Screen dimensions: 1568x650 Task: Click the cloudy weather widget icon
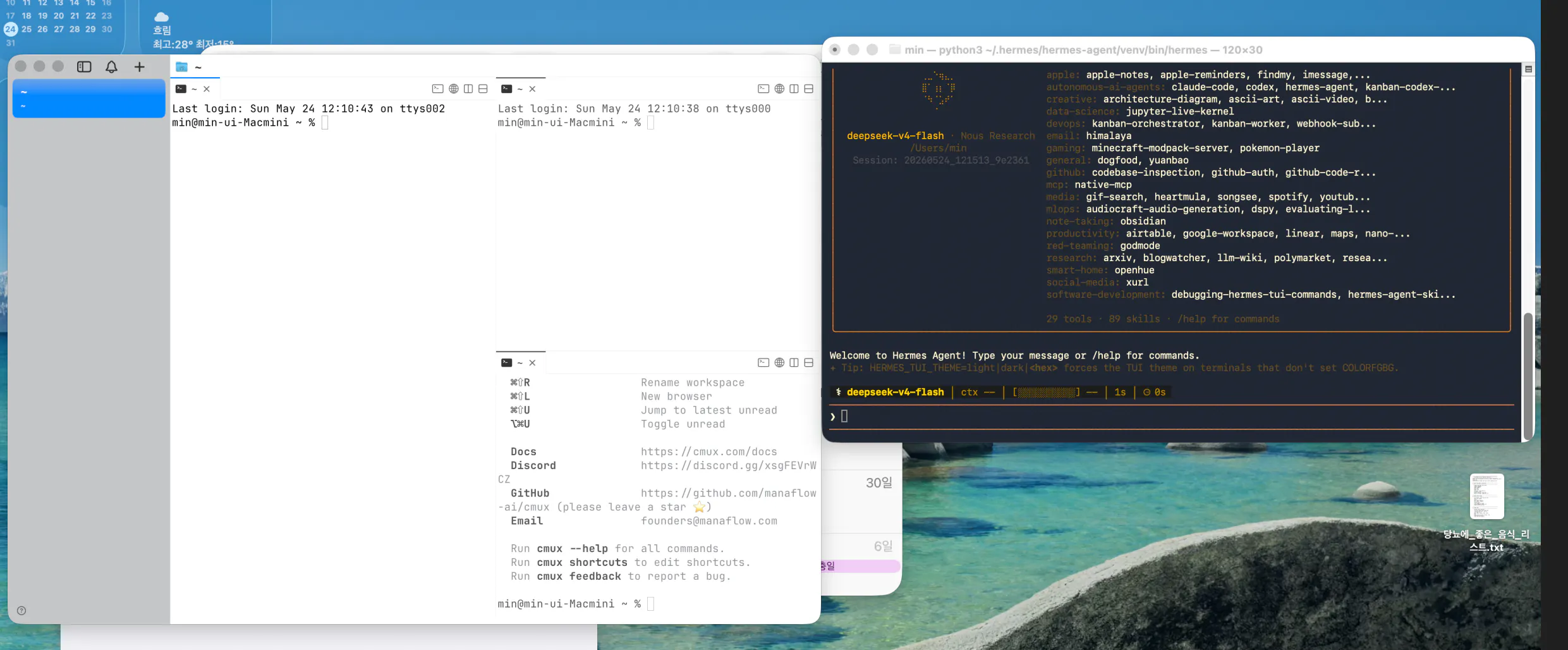click(x=162, y=16)
